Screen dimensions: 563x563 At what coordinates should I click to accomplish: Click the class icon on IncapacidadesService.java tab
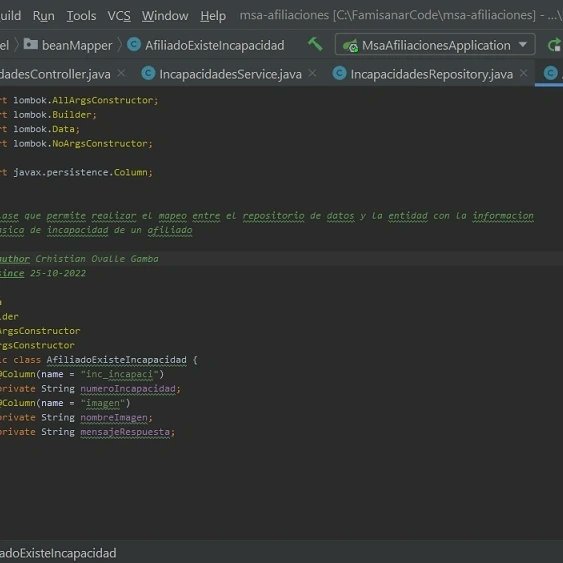click(148, 74)
